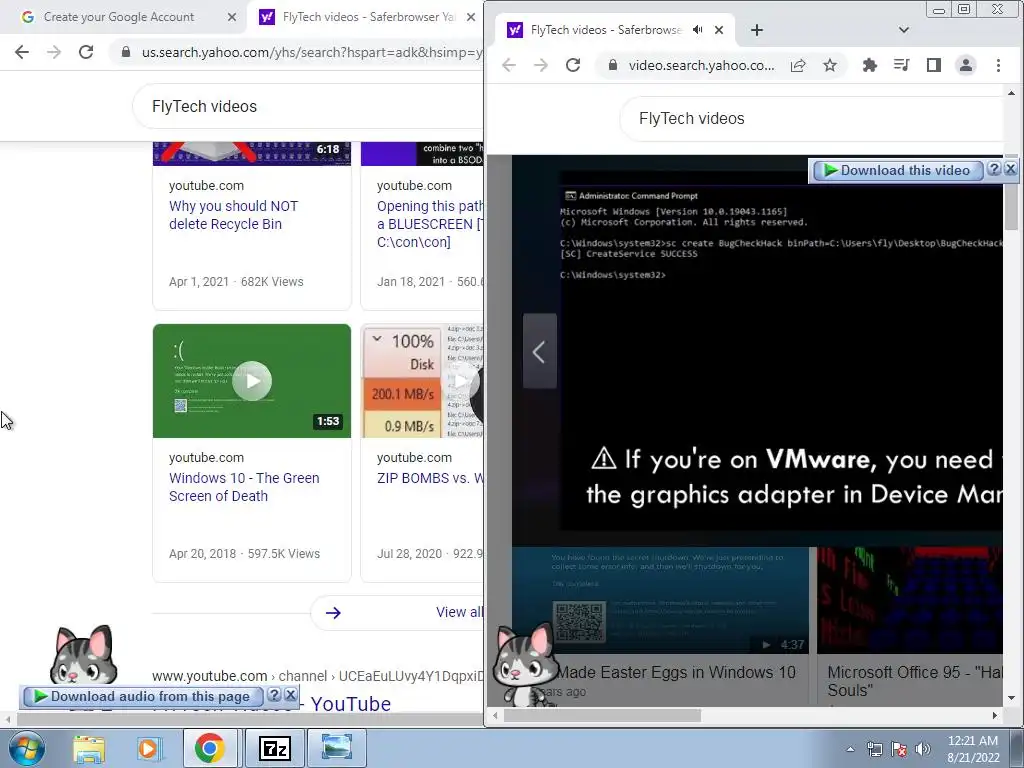Screen dimensions: 1024x768
Task: Open 7-Zip from the taskbar
Action: (274, 748)
